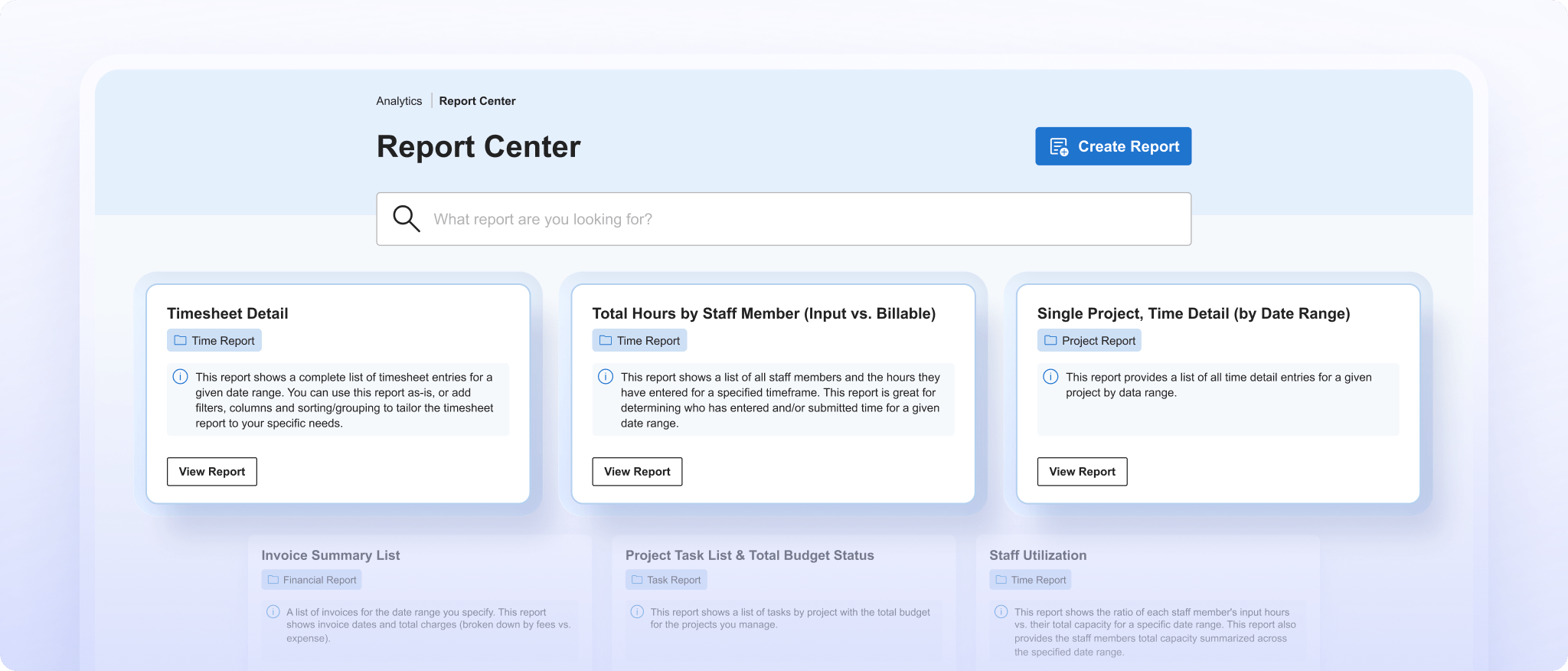
Task: Open View Report for Single Project, Time Detail
Action: [1082, 472]
